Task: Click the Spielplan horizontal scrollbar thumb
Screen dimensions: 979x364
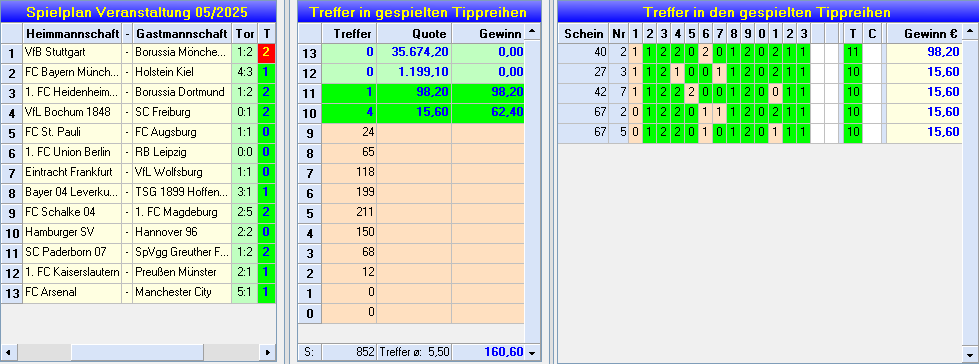Action: [x=137, y=352]
